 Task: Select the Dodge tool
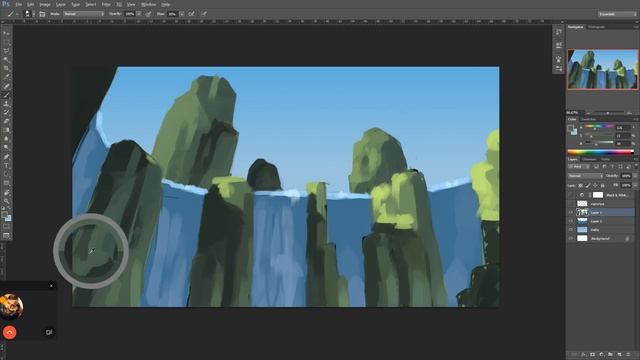click(6, 148)
